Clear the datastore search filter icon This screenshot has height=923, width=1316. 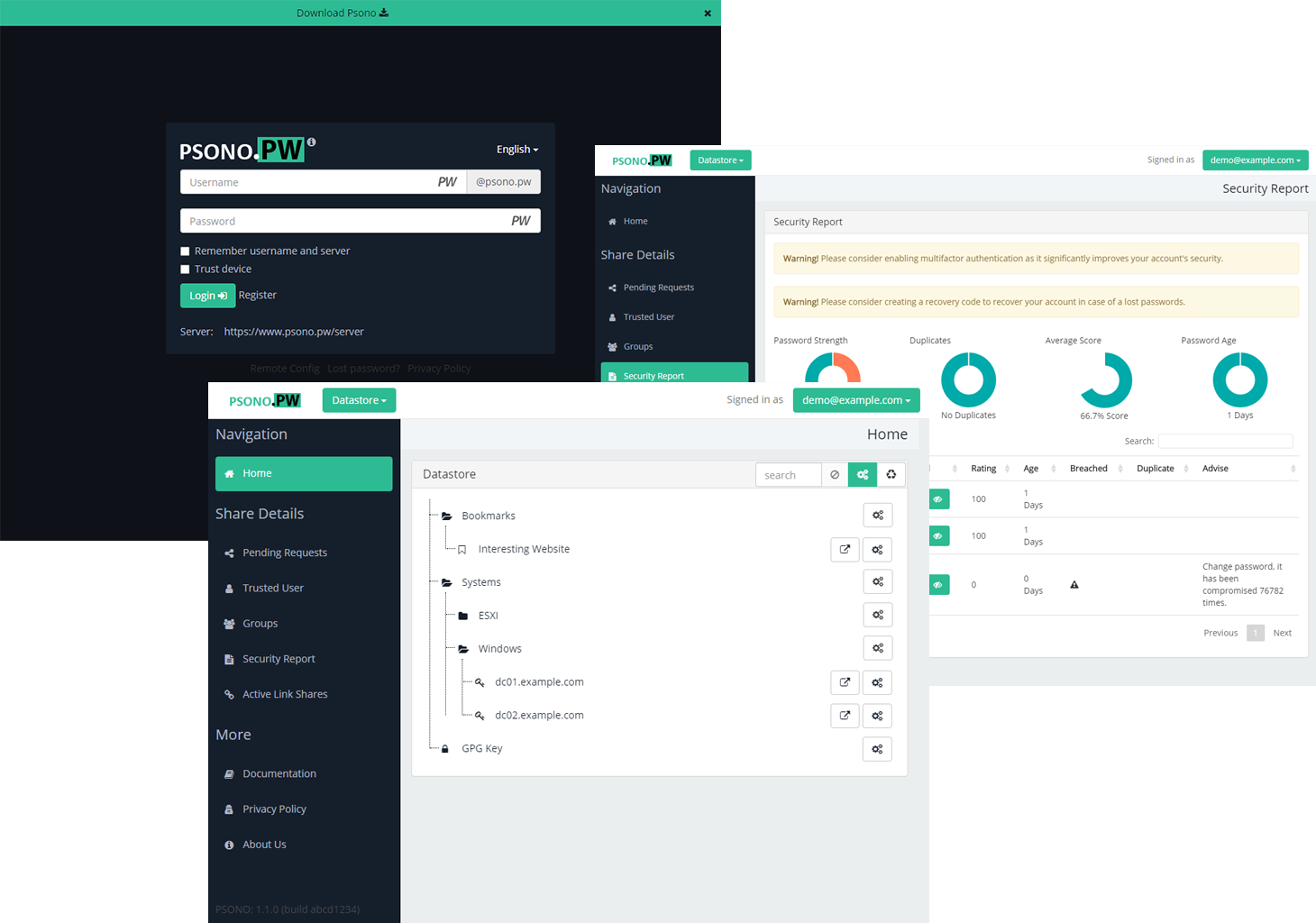click(x=835, y=475)
